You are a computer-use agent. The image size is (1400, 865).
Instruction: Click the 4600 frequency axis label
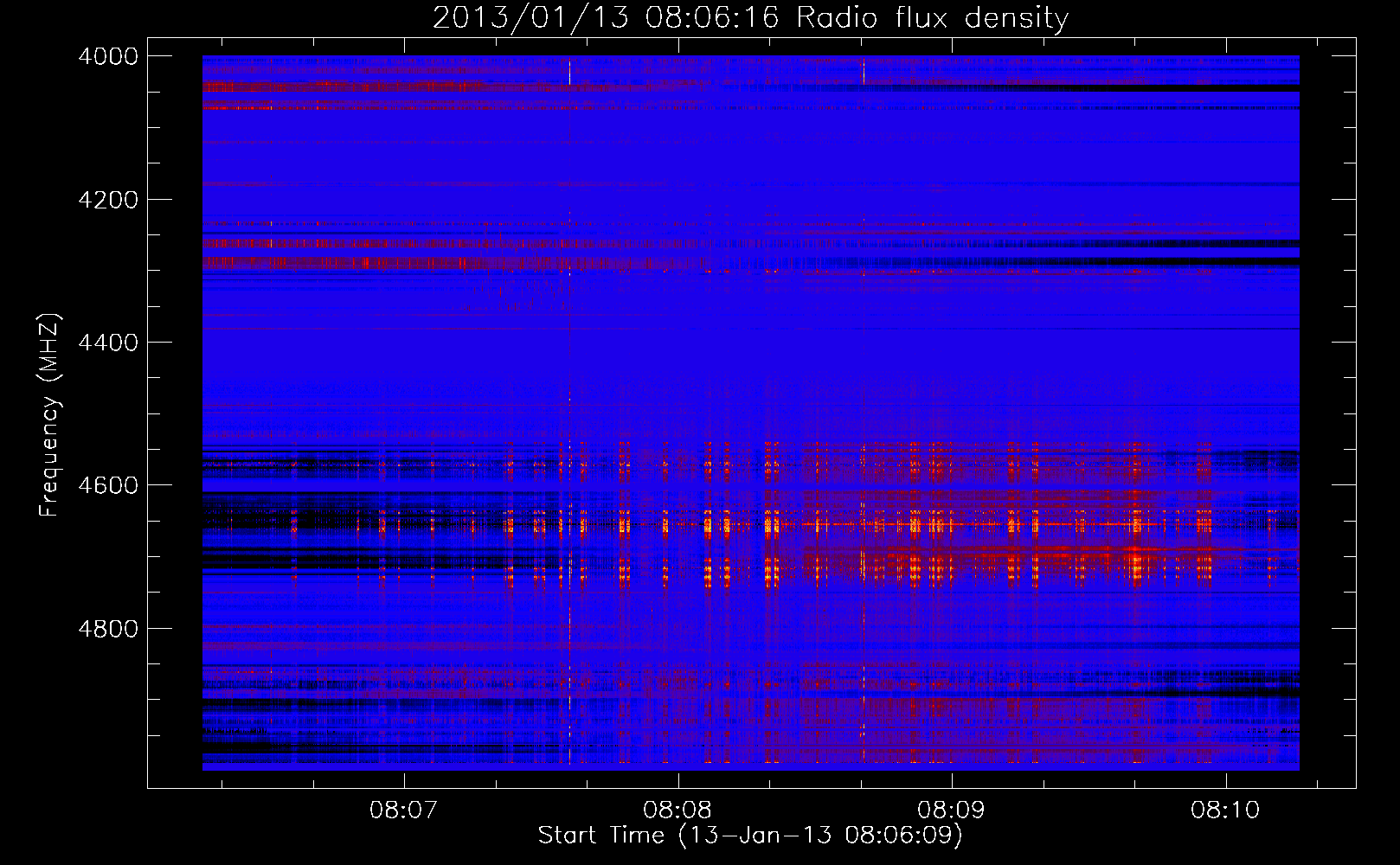(108, 485)
